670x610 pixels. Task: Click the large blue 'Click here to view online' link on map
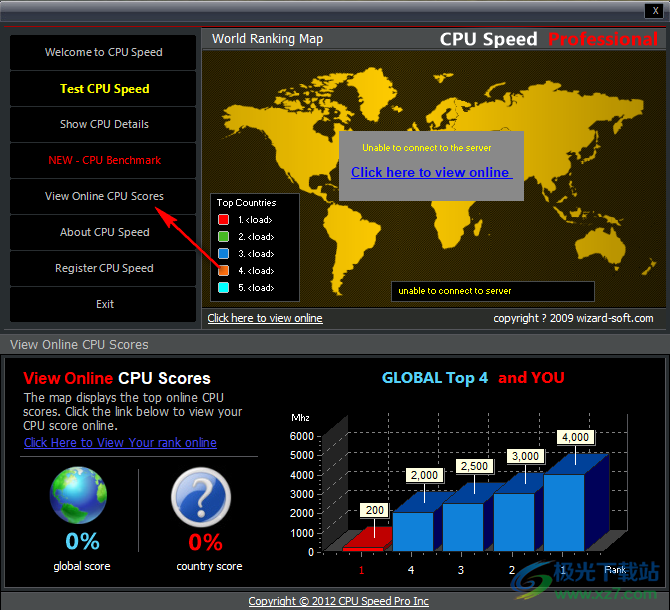(432, 172)
